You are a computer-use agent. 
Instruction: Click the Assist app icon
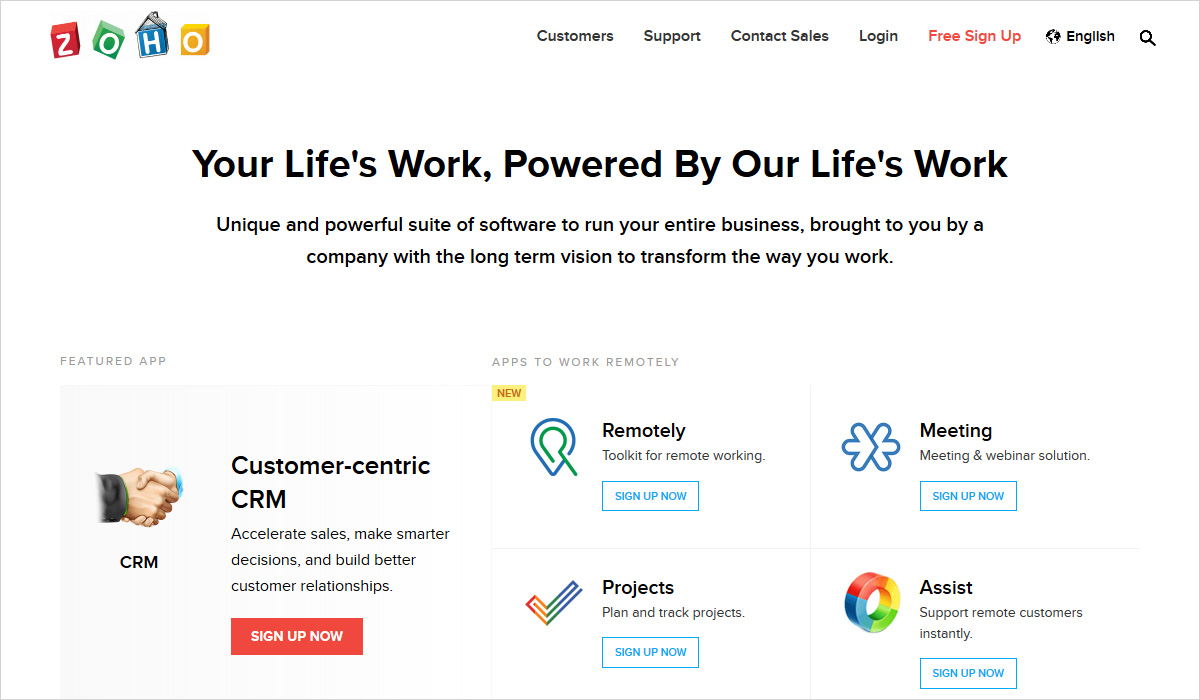pos(871,604)
